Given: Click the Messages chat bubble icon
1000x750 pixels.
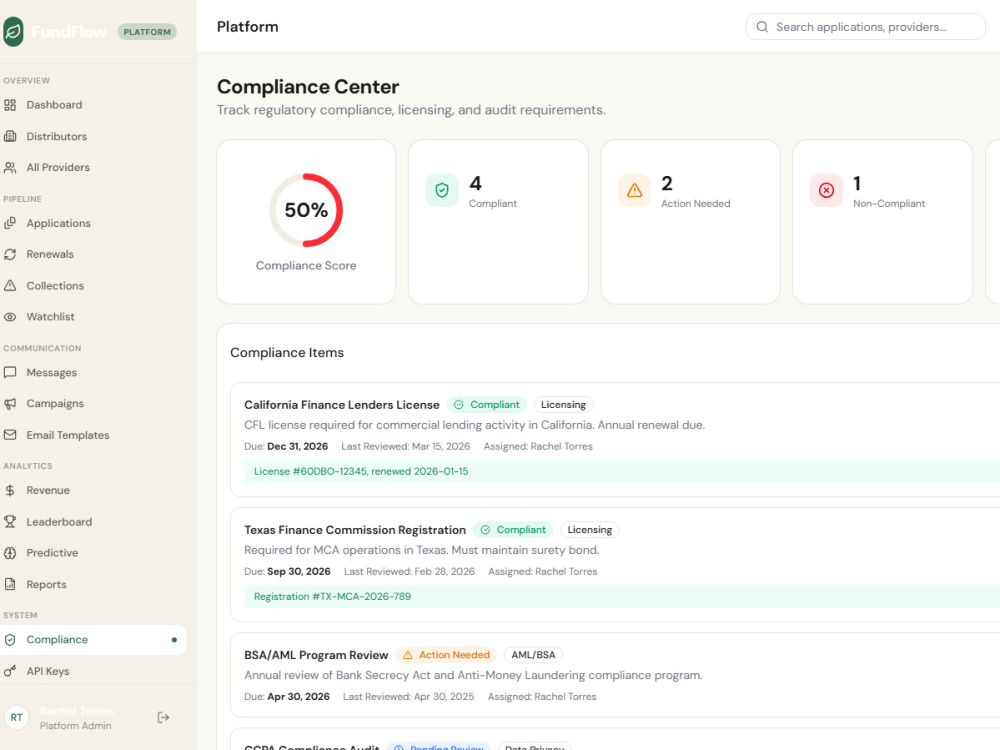Looking at the screenshot, I should click(x=10, y=372).
